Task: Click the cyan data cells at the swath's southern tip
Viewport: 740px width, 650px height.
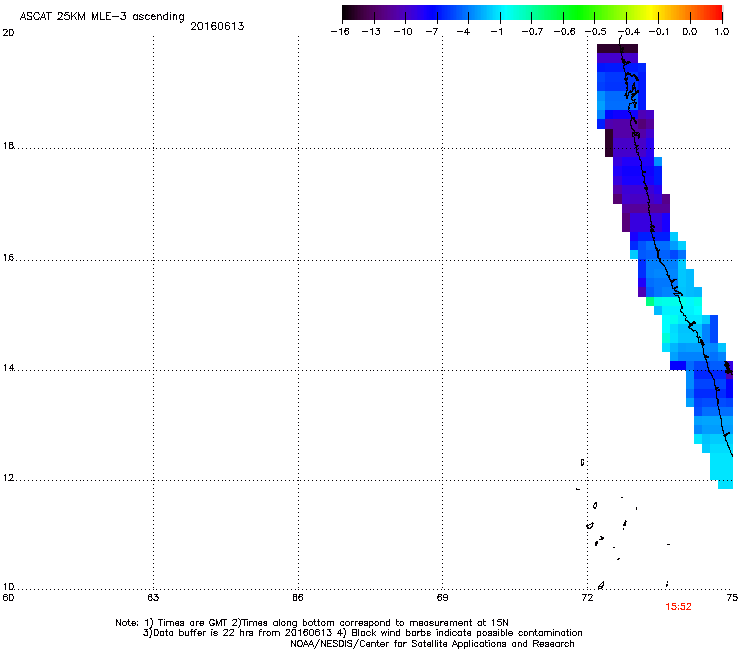Action: [x=722, y=470]
